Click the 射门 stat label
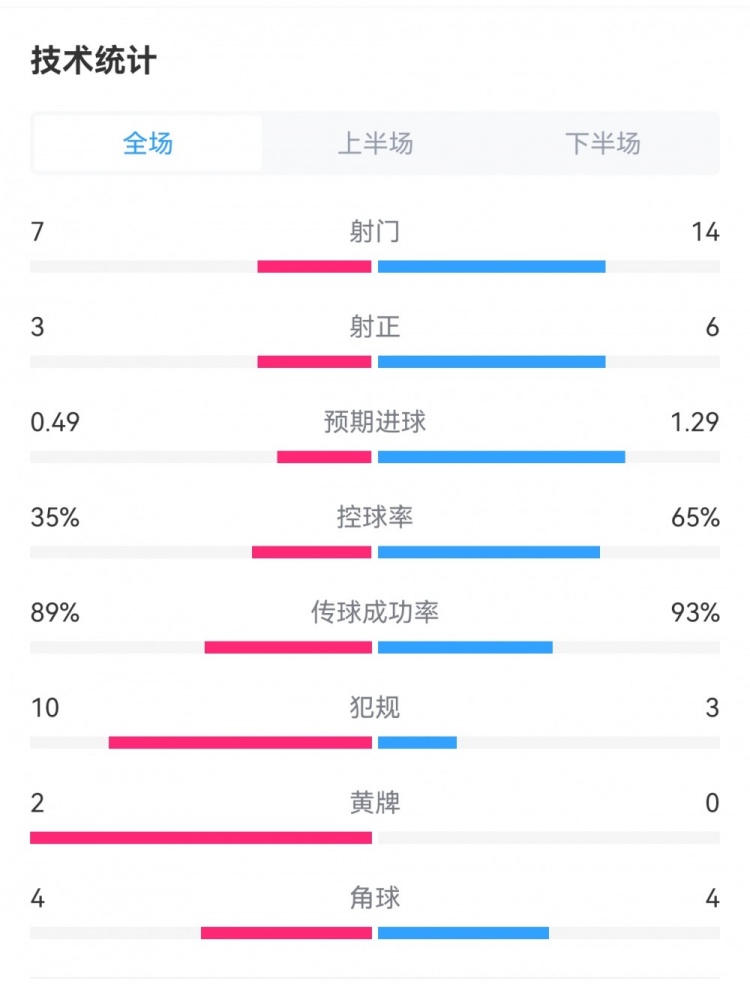 [375, 232]
